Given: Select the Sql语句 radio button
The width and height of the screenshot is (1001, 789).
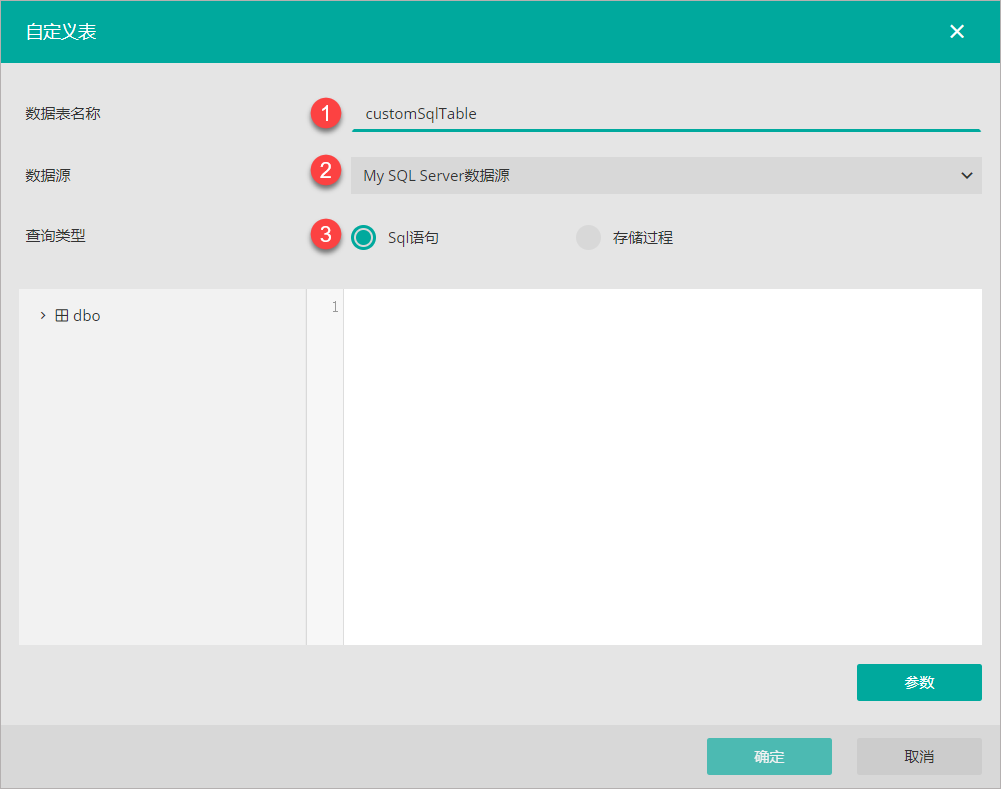Looking at the screenshot, I should pos(364,237).
